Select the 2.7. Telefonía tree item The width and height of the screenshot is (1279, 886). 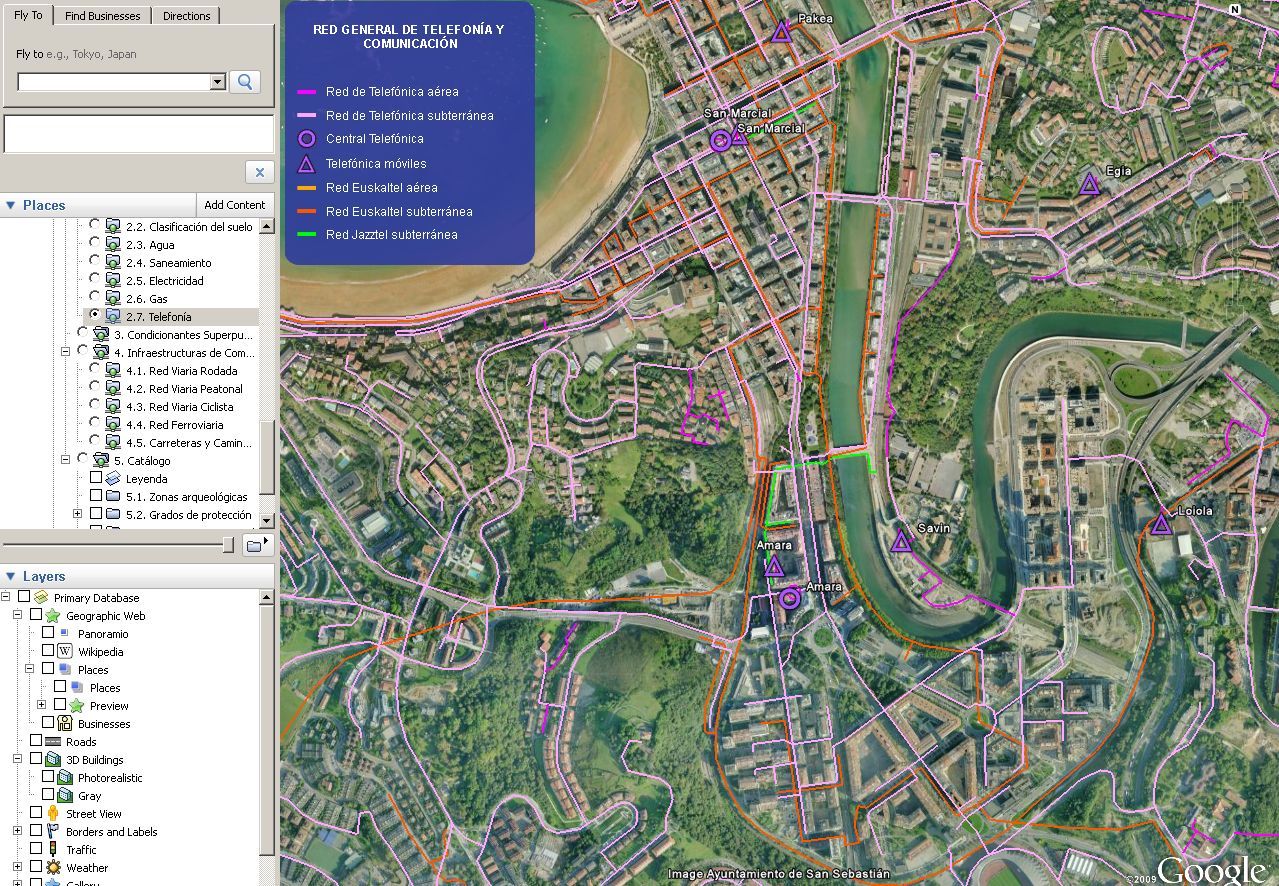tap(159, 317)
